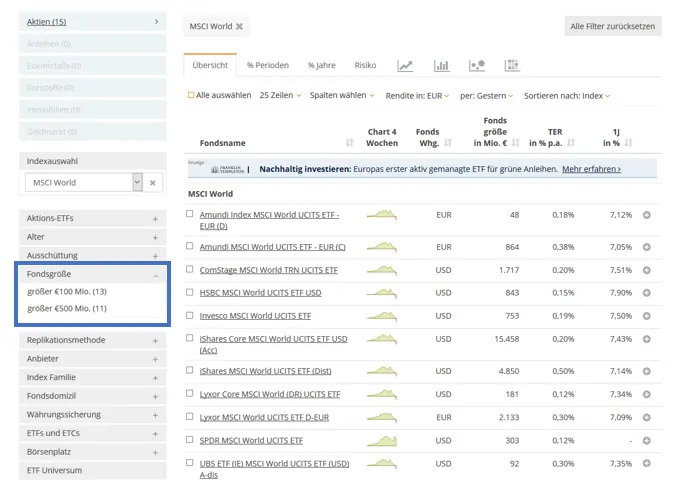Open the Spalten wählen dropdown

tap(342, 95)
